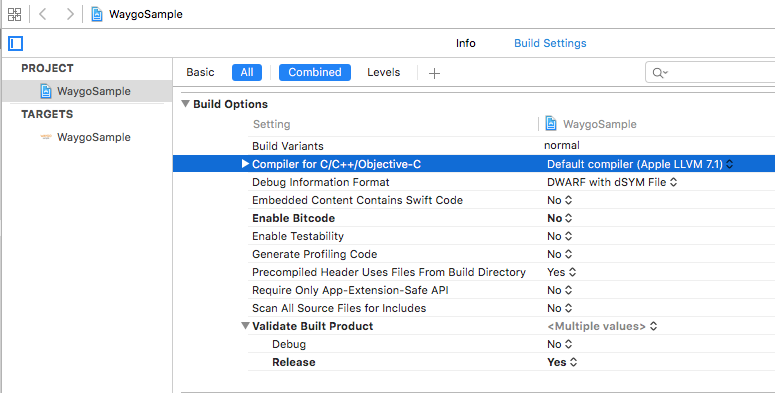The height and width of the screenshot is (393, 775).
Task: Go back with the left arrow
Action: 43,14
